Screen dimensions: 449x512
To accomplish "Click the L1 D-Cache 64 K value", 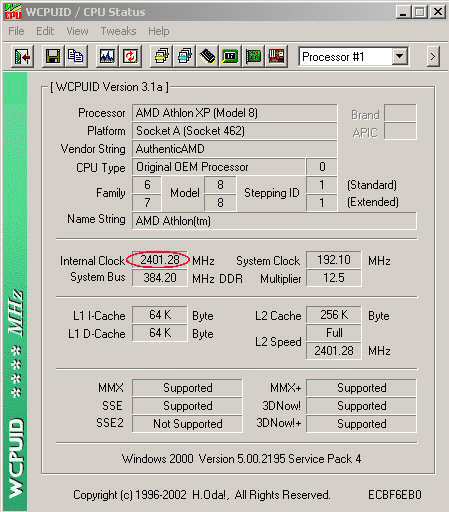I will [x=160, y=333].
